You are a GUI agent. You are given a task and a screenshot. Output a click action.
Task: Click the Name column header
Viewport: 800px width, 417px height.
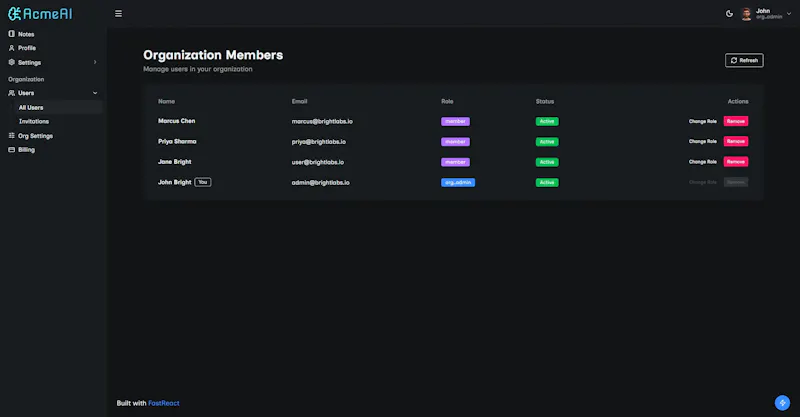click(166, 102)
